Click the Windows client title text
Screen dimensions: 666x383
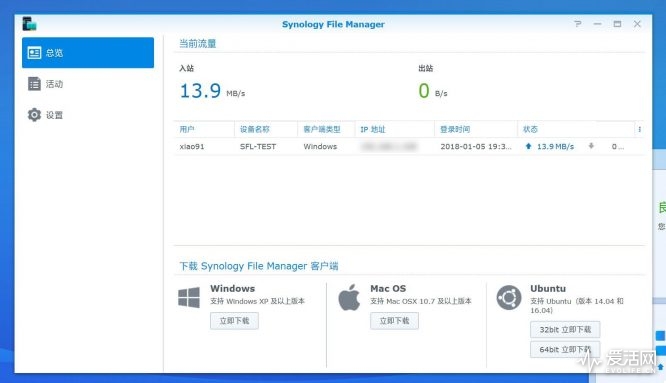232,288
